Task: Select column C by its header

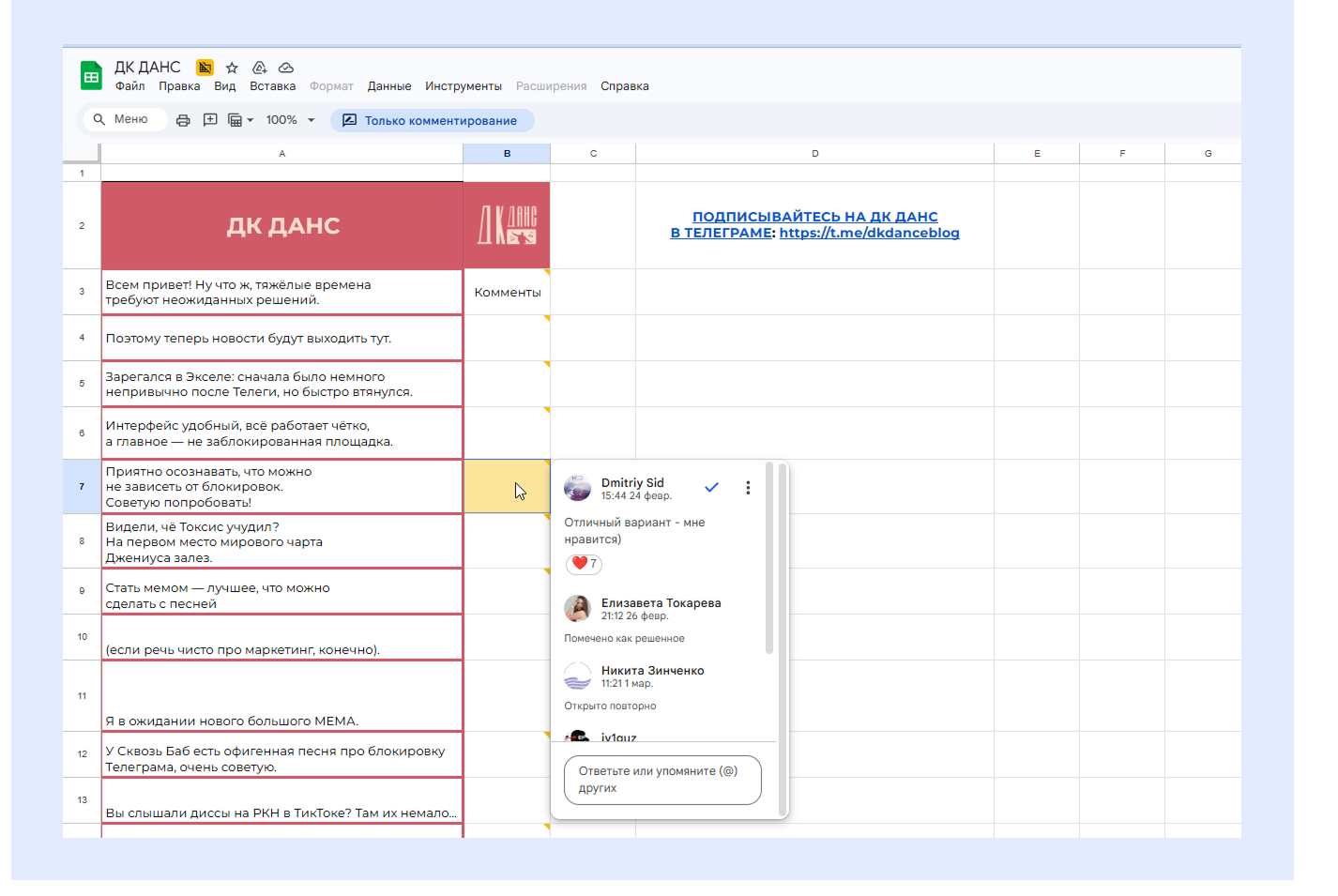Action: click(593, 153)
